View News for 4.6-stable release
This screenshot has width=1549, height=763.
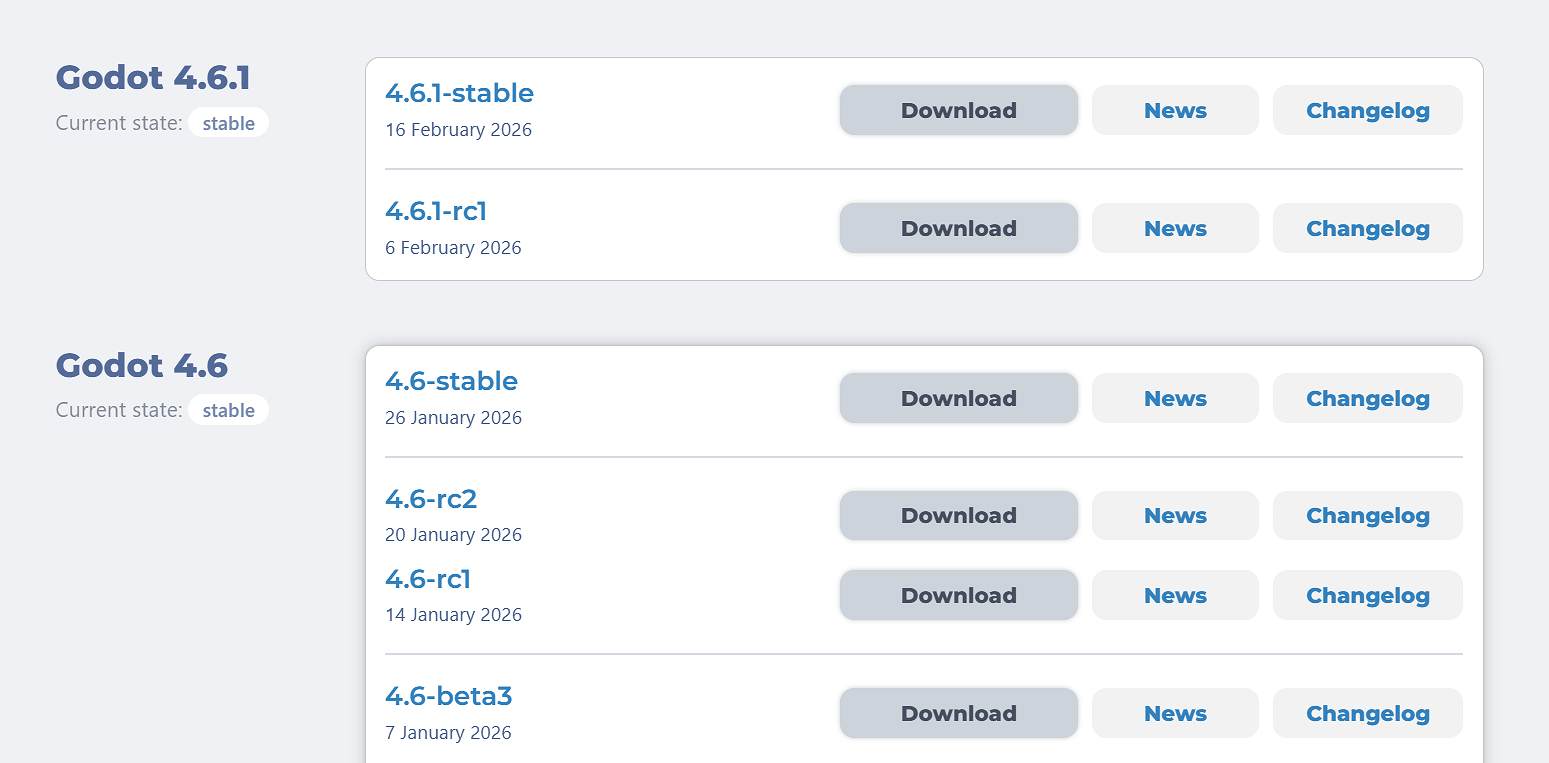[1175, 397]
